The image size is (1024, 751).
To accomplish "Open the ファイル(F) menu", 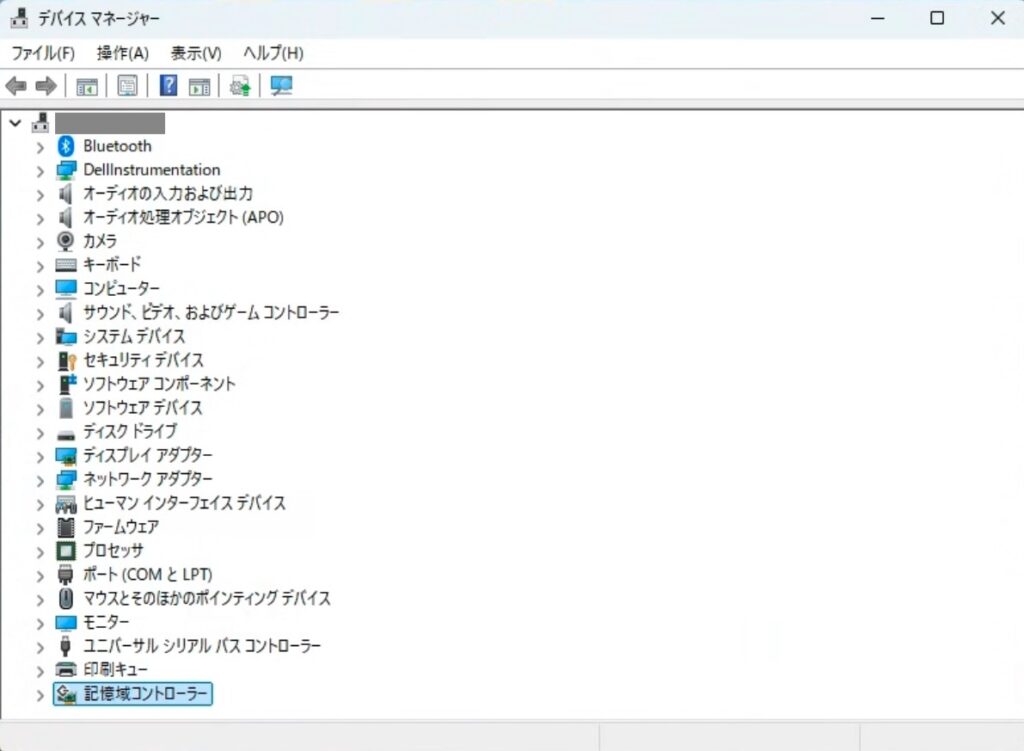I will tap(42, 53).
